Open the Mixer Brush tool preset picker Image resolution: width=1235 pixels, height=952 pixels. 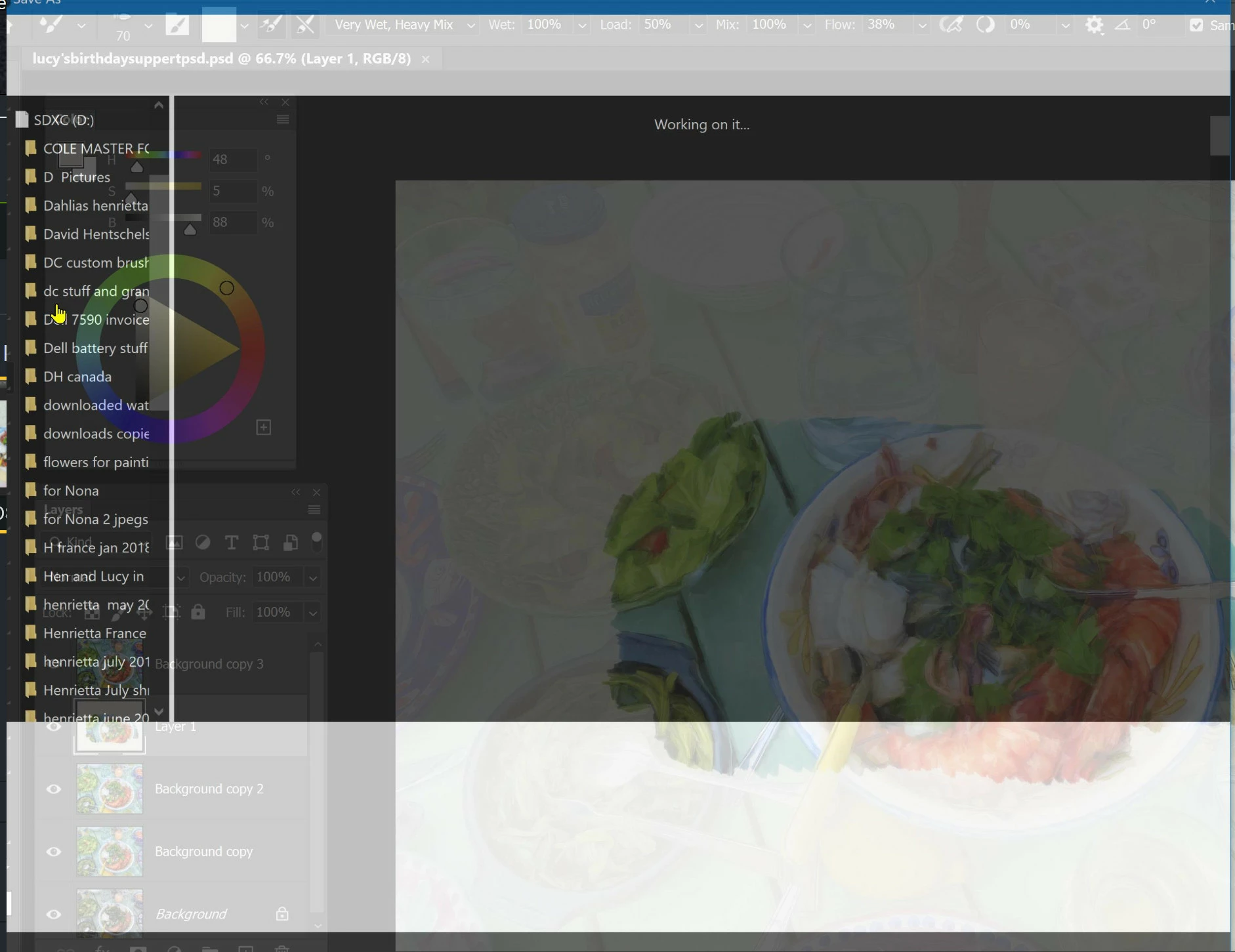point(81,26)
